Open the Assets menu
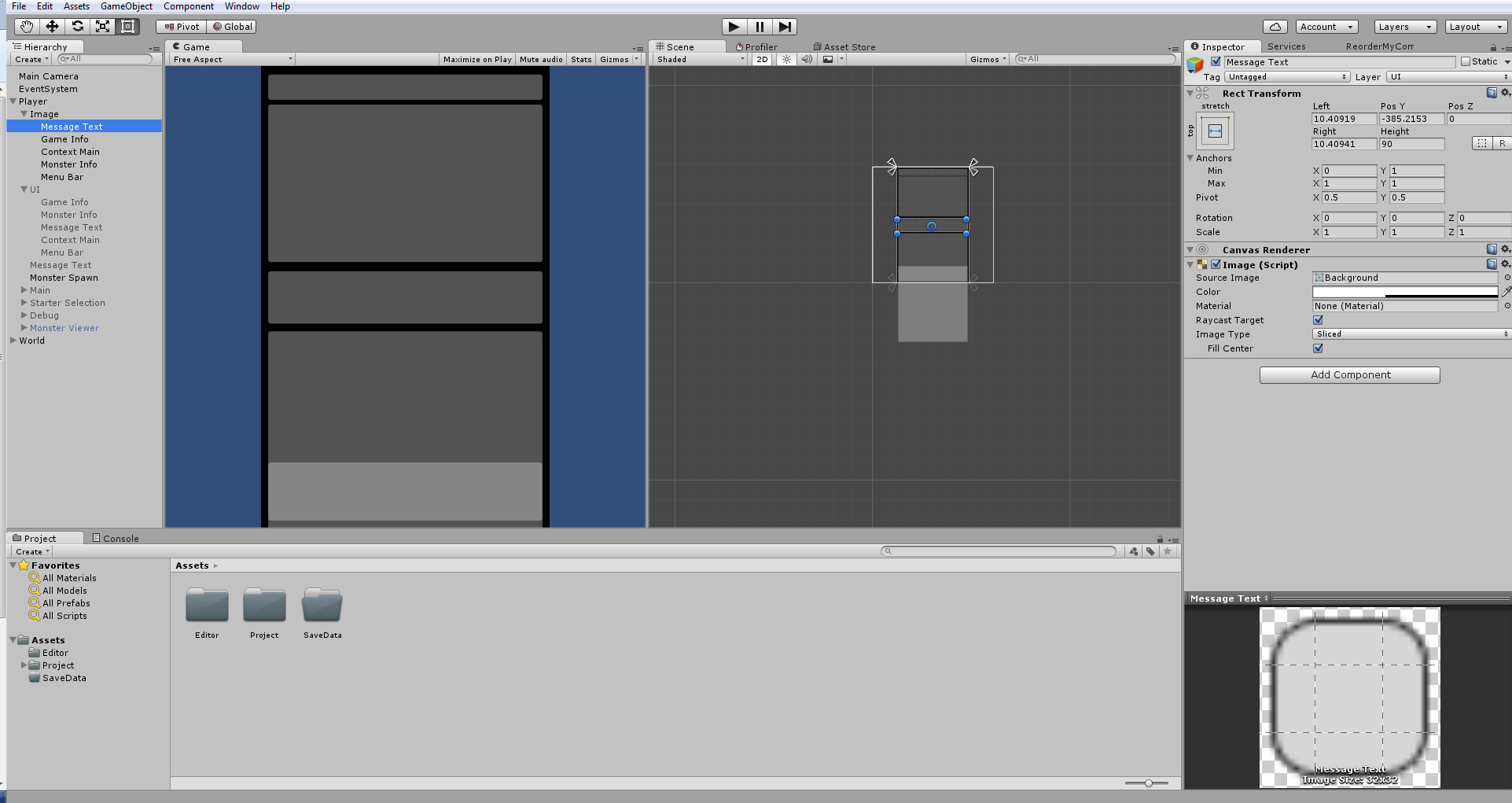This screenshot has width=1512, height=803. pyautogui.click(x=76, y=6)
